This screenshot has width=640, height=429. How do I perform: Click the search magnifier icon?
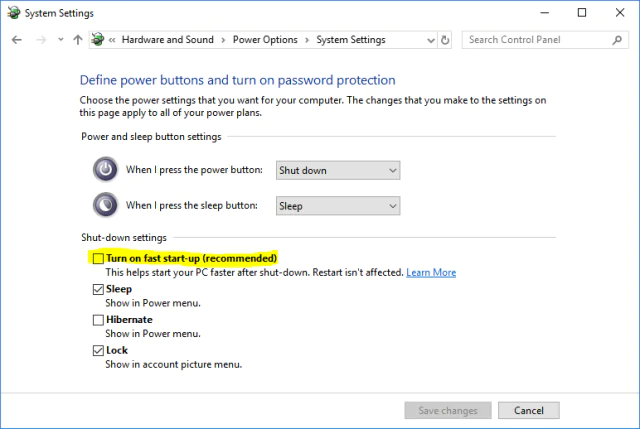pyautogui.click(x=618, y=40)
